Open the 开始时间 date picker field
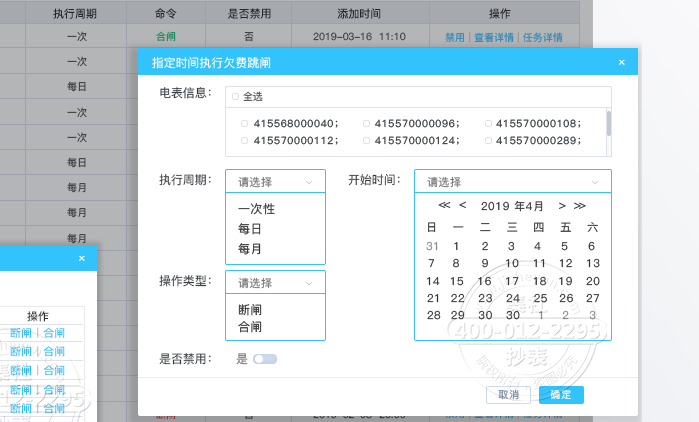The image size is (699, 422). click(512, 182)
